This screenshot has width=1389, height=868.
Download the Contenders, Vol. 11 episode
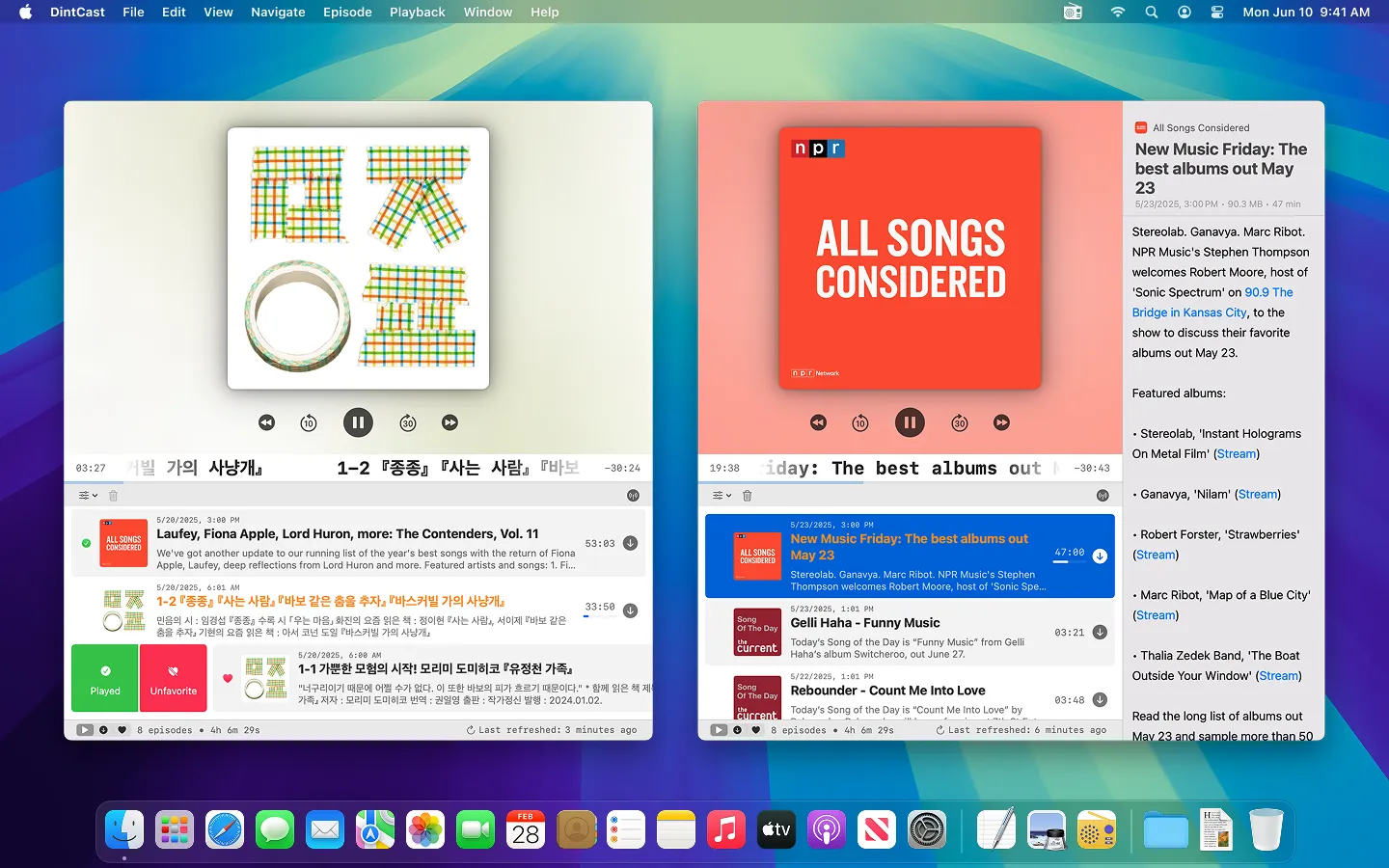(630, 543)
